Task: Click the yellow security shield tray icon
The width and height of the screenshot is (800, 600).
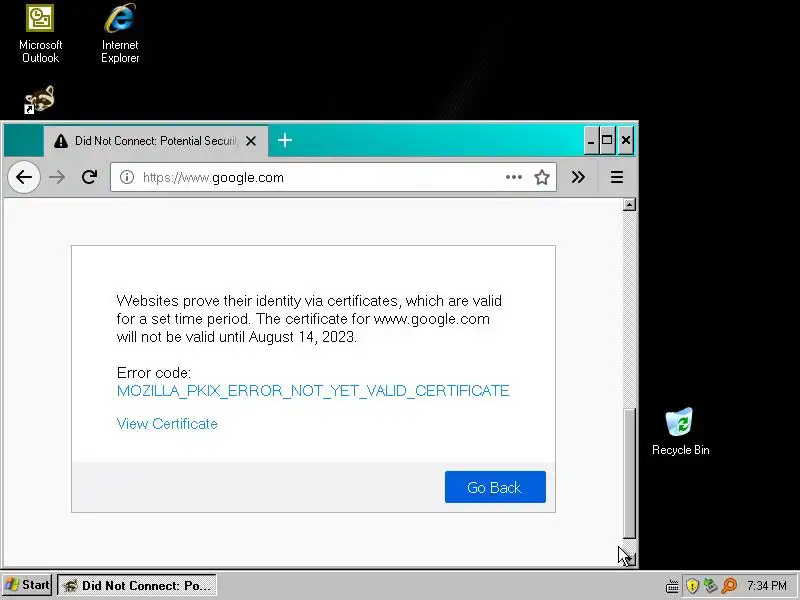Action: pyautogui.click(x=692, y=586)
